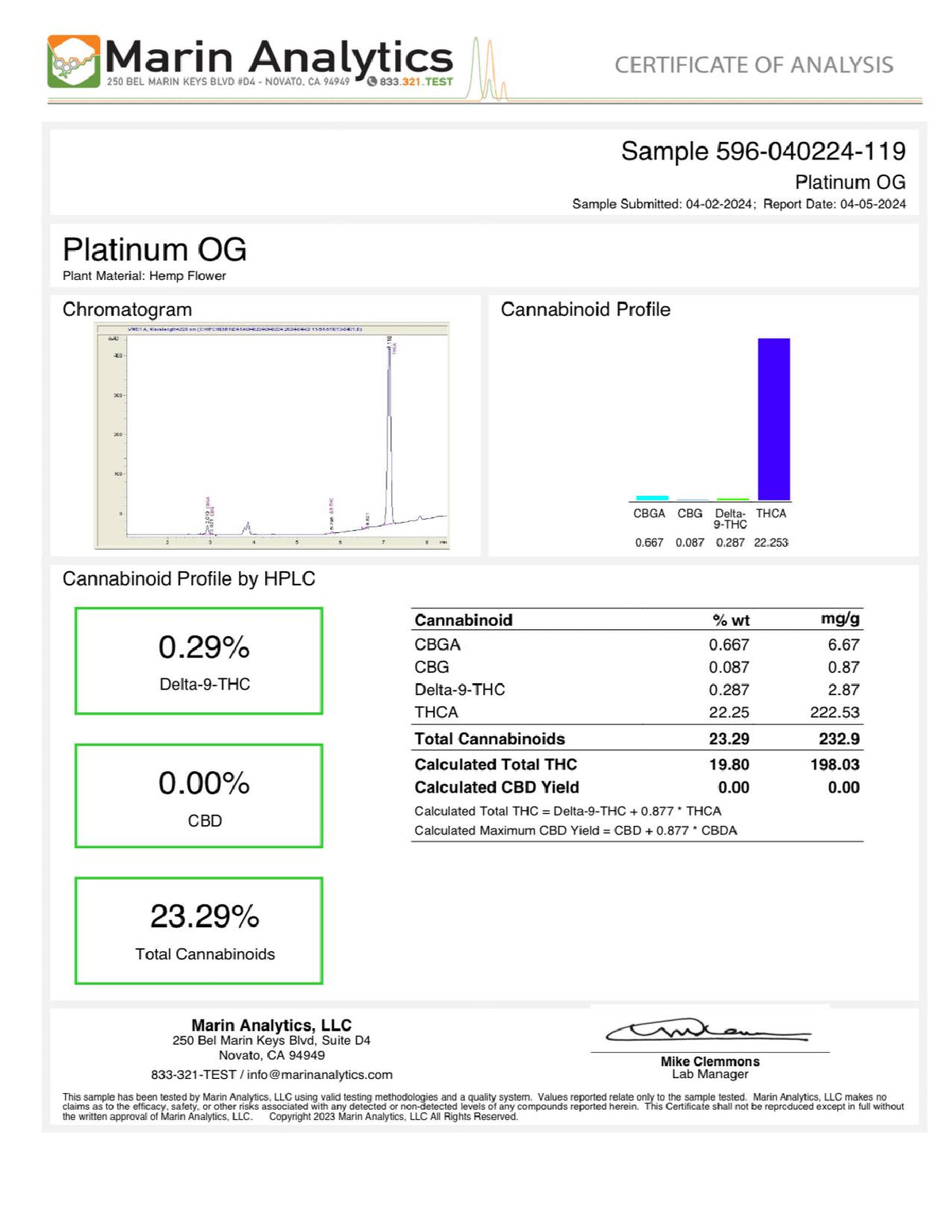Click the Plant Material: Hemp Flower text
Screen dimensions: 952x1232
144,276
